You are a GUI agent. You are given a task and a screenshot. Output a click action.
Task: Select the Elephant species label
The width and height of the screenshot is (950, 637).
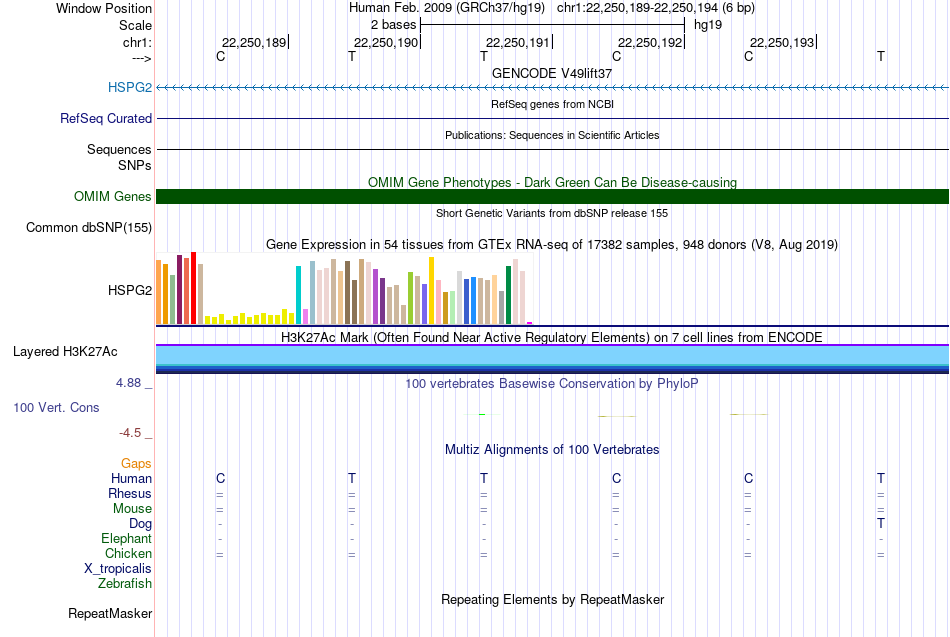tap(127, 538)
